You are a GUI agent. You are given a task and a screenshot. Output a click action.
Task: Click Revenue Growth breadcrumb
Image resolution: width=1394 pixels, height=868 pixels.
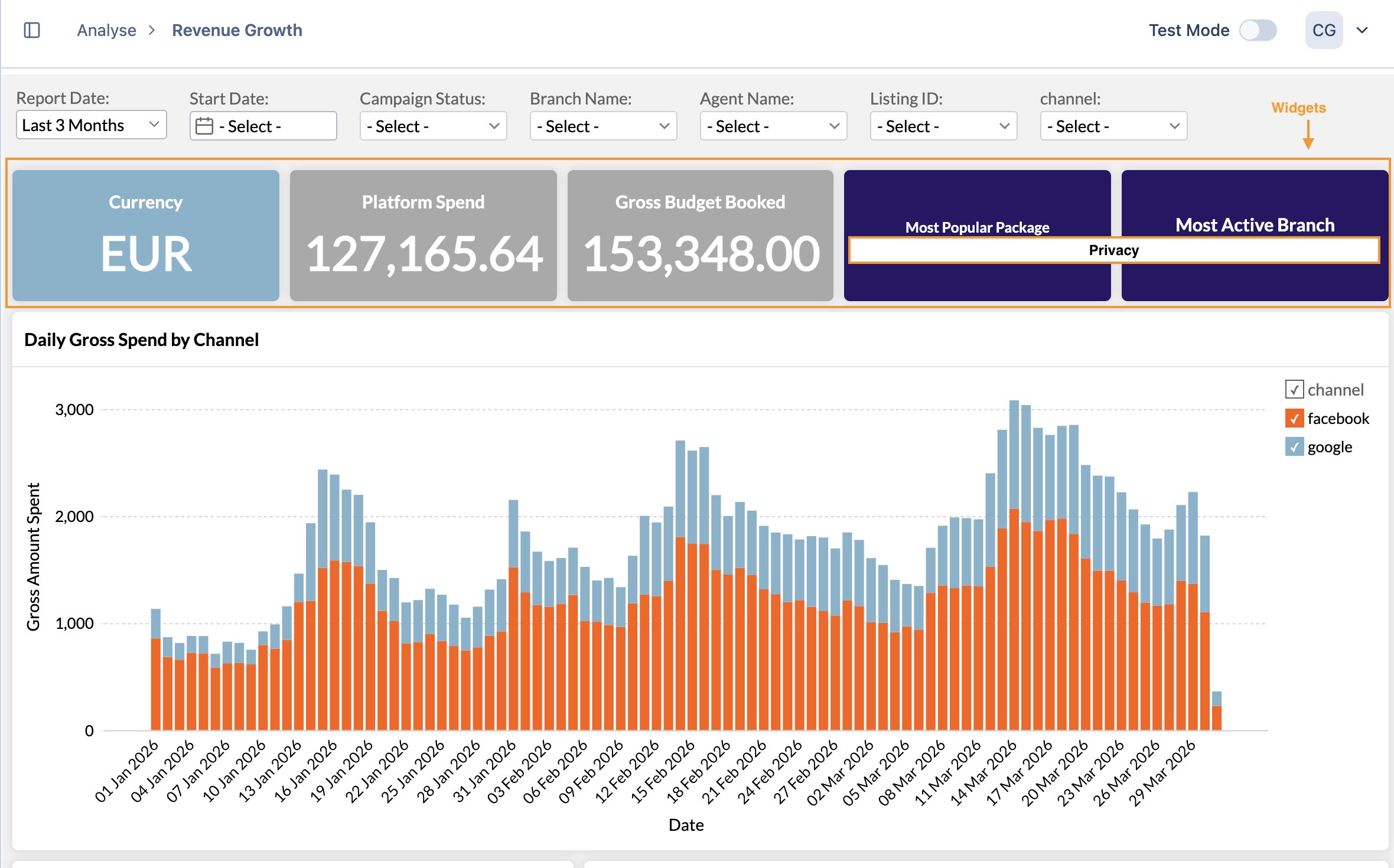tap(237, 30)
